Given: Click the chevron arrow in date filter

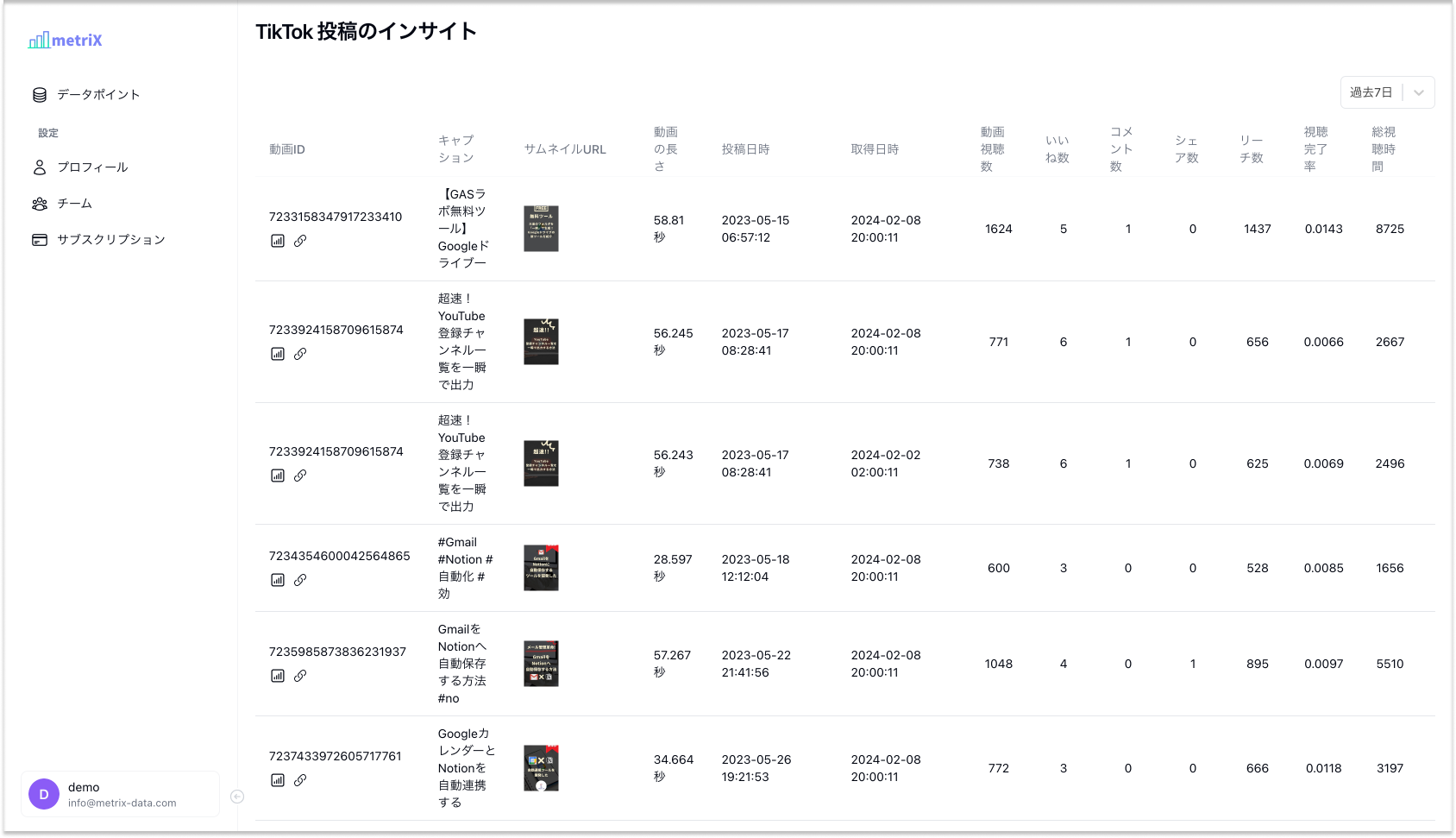Looking at the screenshot, I should pos(1419,92).
